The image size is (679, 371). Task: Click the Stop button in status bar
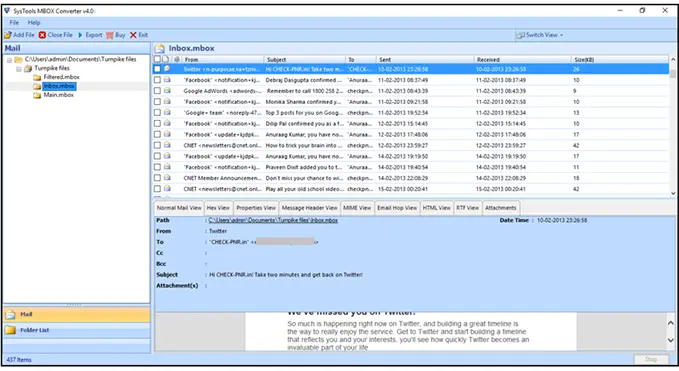[650, 359]
